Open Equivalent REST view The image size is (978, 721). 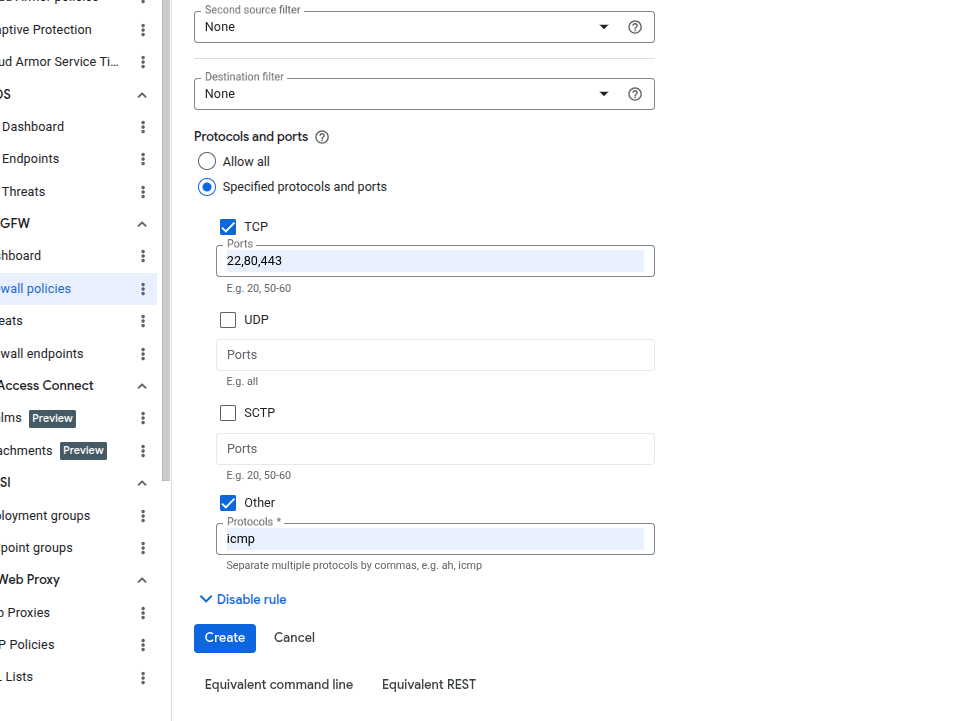[428, 685]
